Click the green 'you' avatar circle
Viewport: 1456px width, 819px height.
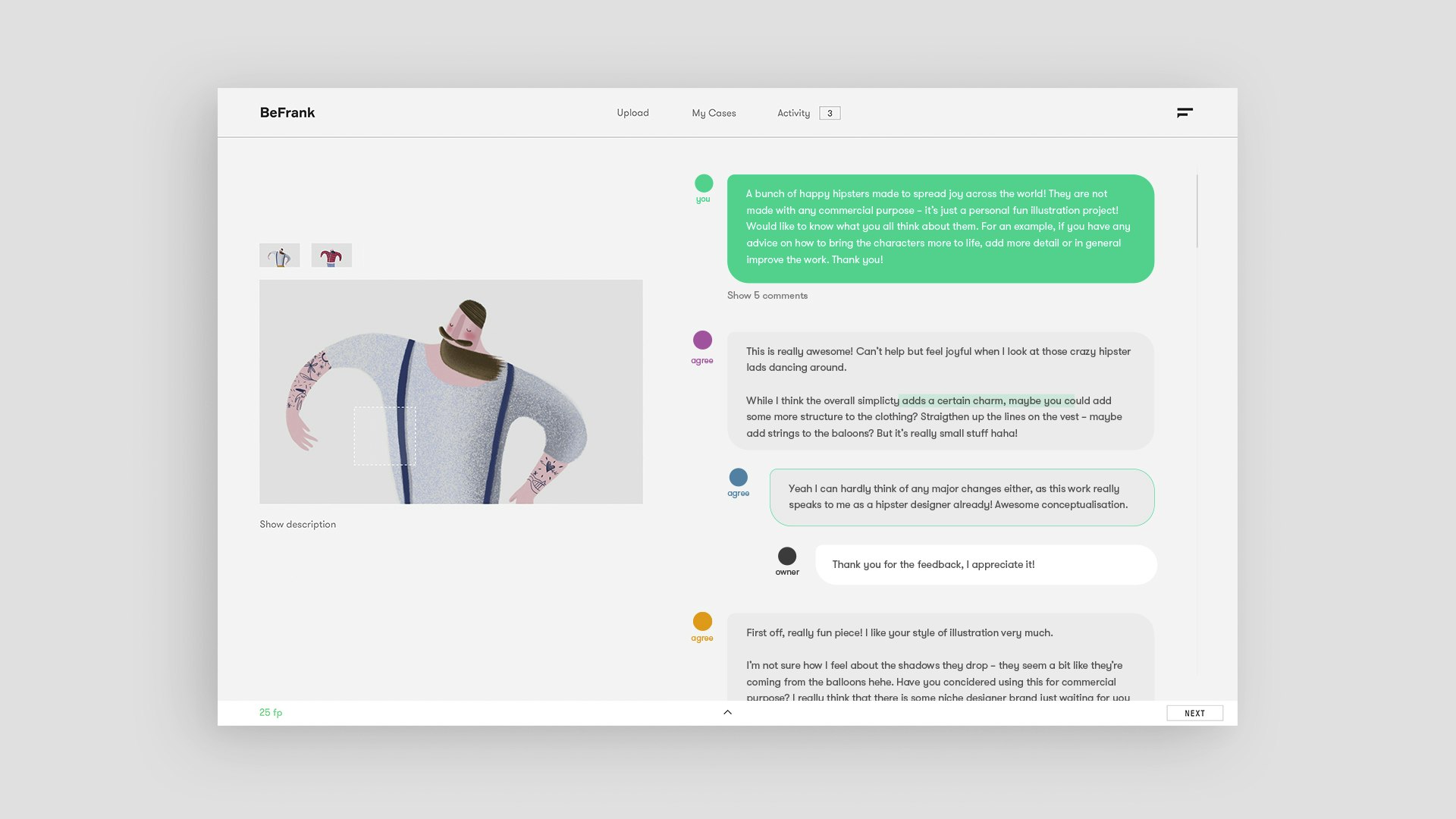pyautogui.click(x=704, y=183)
